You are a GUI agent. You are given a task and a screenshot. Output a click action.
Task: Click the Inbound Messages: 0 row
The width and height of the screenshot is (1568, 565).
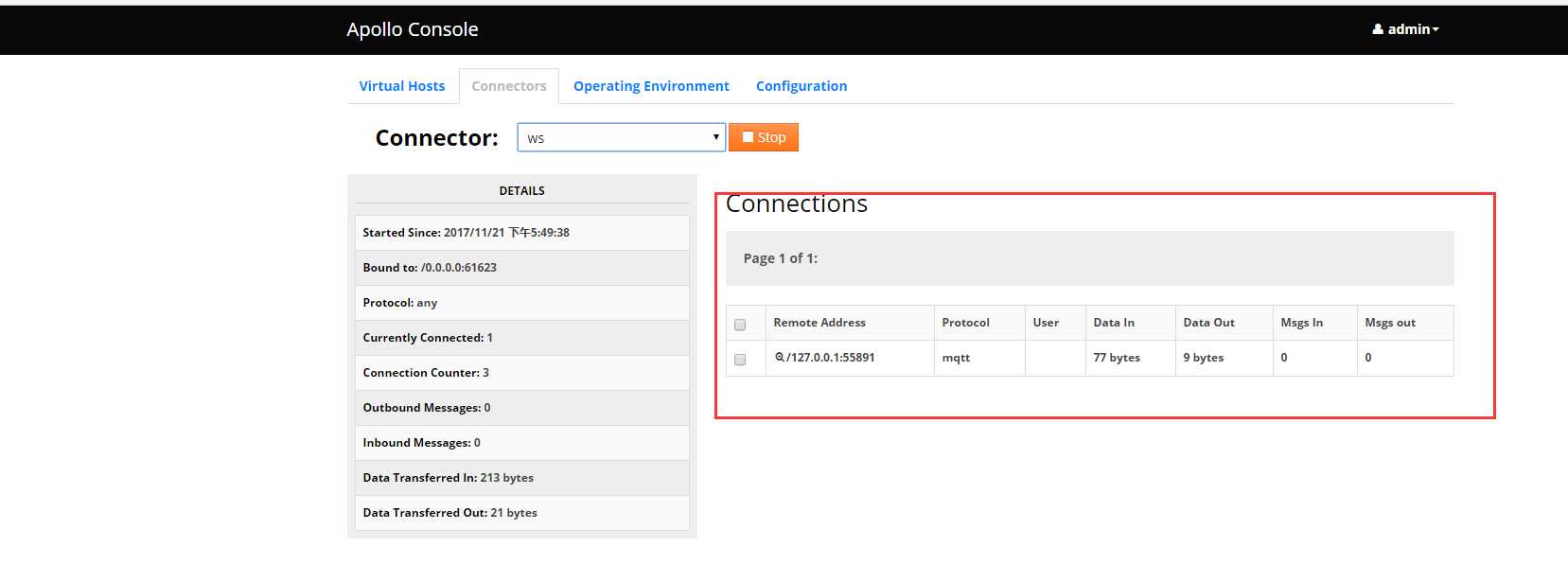[x=521, y=443]
